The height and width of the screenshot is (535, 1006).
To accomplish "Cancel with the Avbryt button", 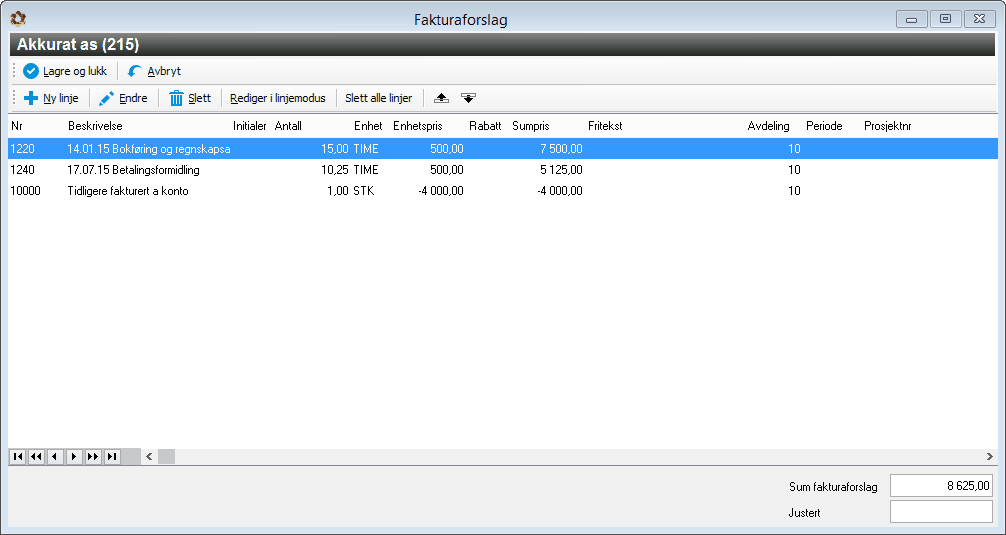I will (x=155, y=71).
